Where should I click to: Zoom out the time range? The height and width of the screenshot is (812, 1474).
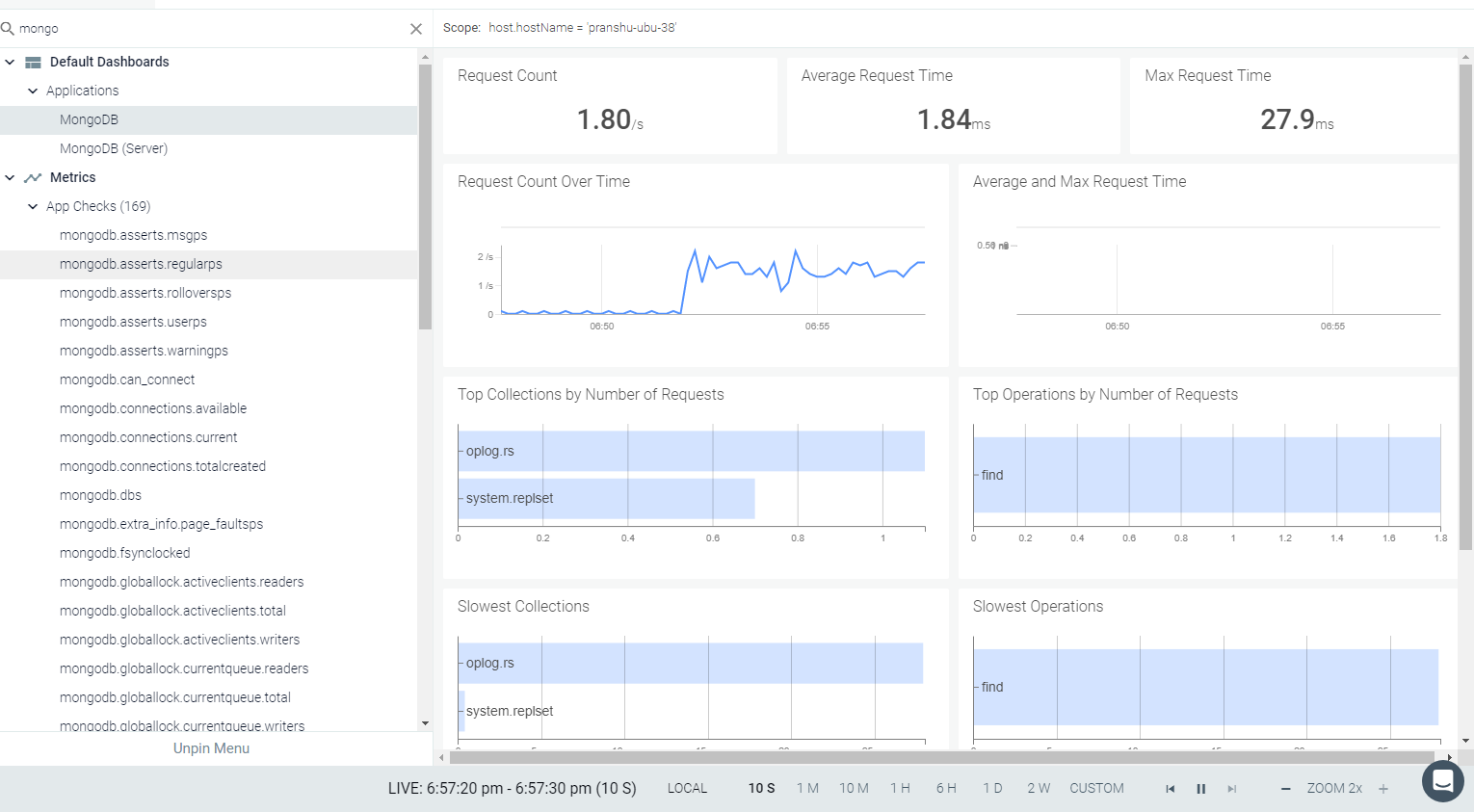point(1285,789)
